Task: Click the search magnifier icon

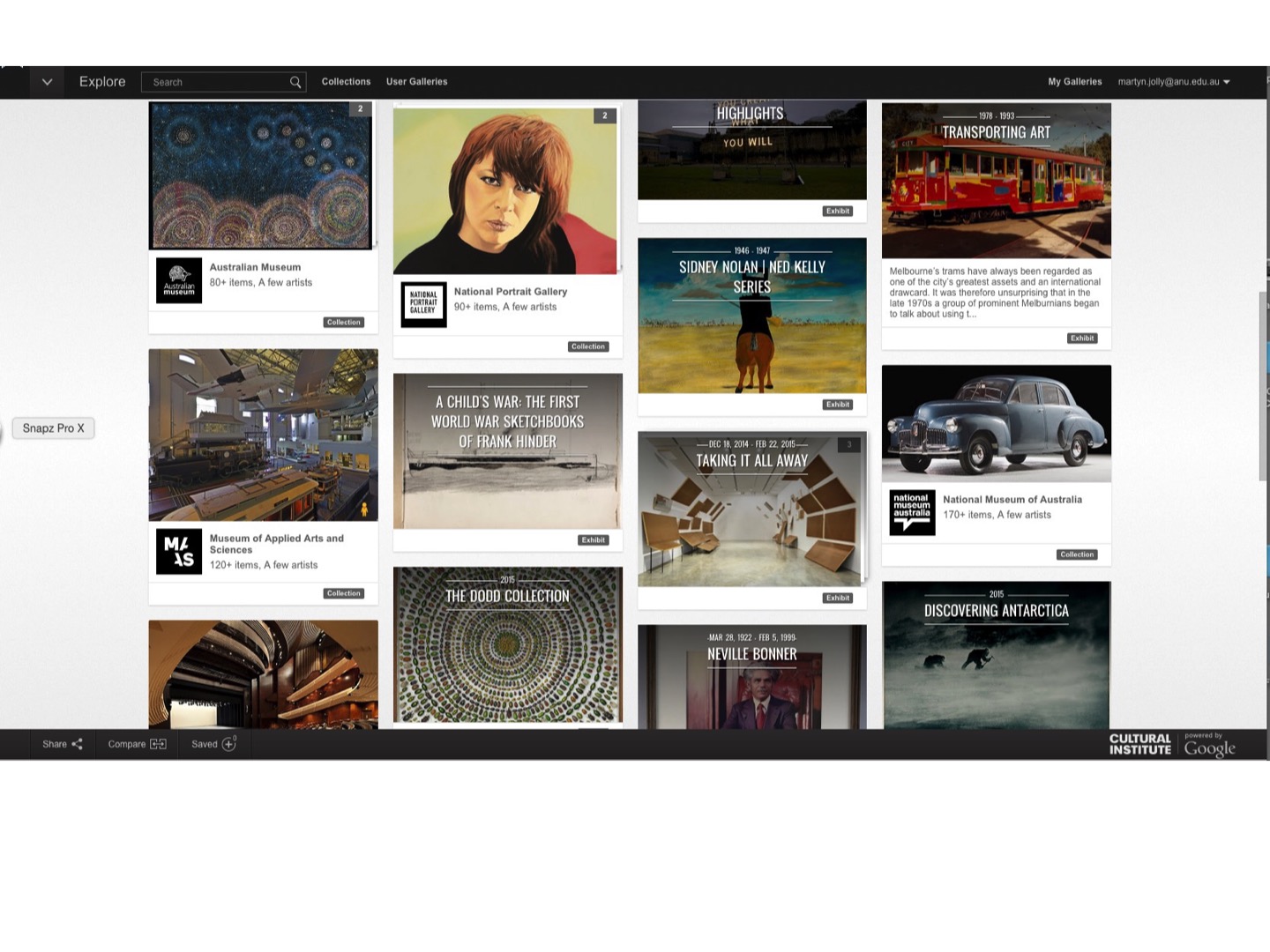Action: click(295, 82)
